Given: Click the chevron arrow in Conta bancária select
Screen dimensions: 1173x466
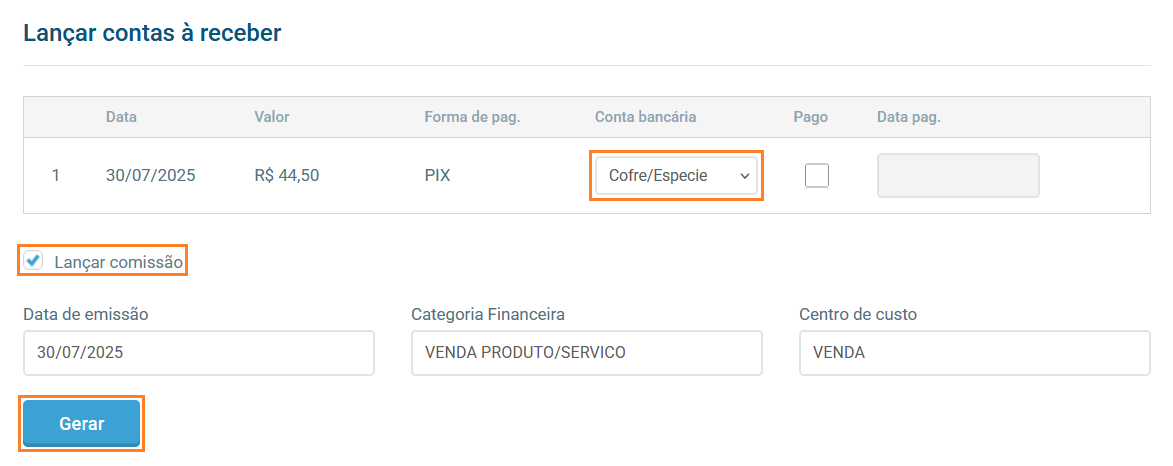Looking at the screenshot, I should [744, 176].
